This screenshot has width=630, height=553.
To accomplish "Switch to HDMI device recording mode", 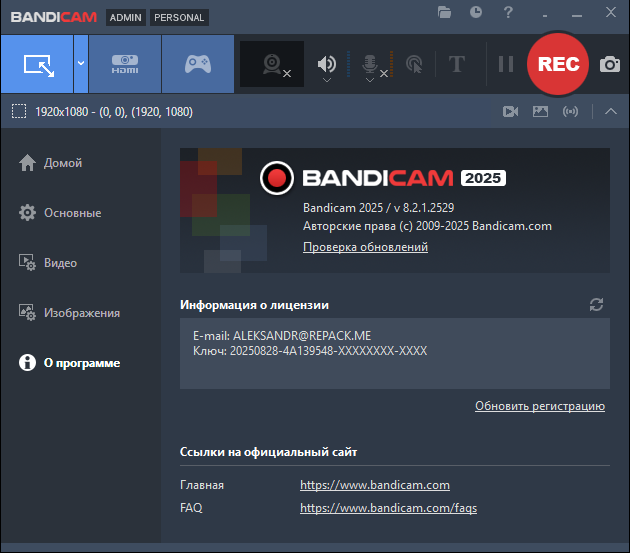I will click(x=125, y=64).
